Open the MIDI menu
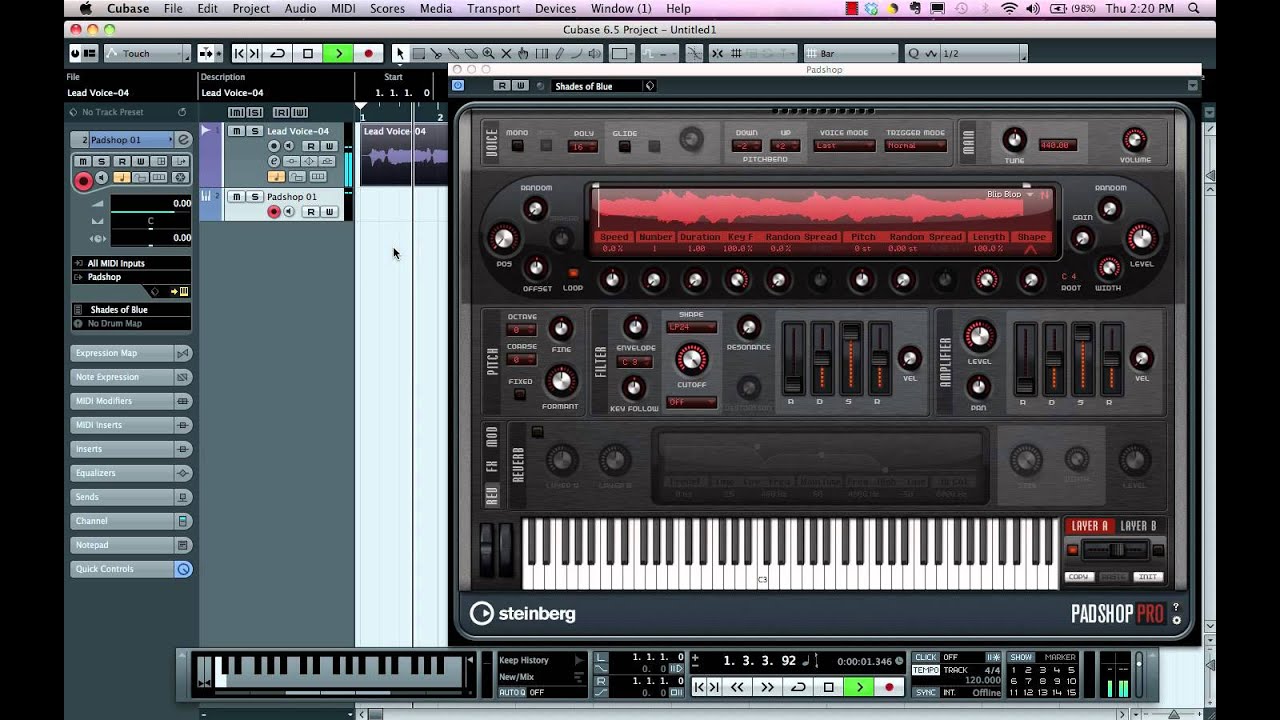Viewport: 1280px width, 720px height. (x=342, y=9)
